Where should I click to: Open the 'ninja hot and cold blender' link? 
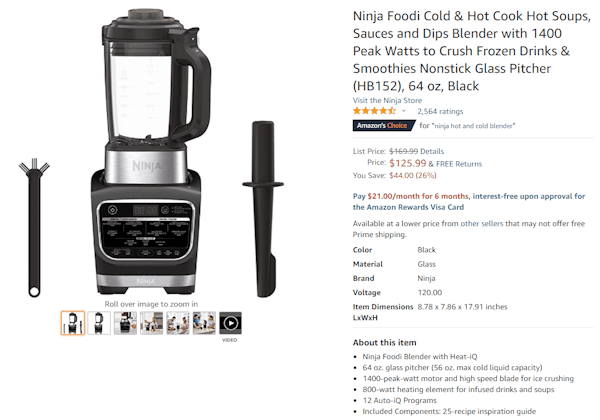pyautogui.click(x=473, y=126)
